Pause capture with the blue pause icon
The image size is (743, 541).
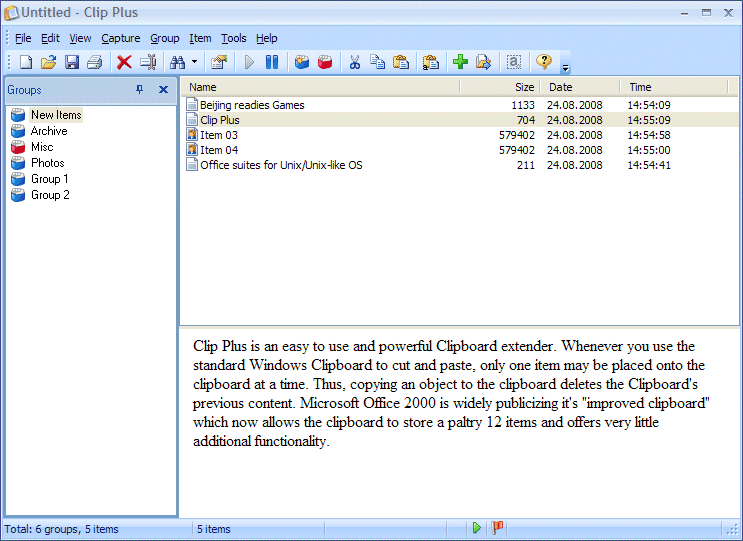pyautogui.click(x=272, y=62)
